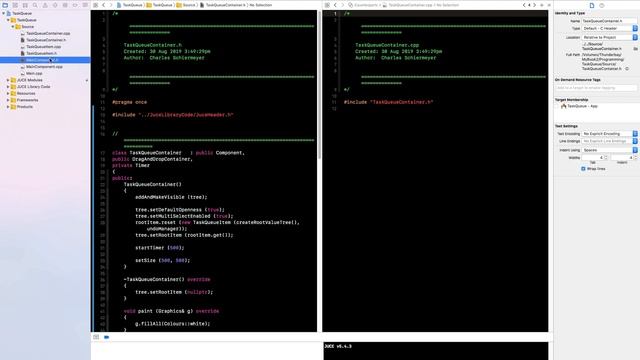
Task: Open Main.cpp in navigator
Action: click(34, 73)
